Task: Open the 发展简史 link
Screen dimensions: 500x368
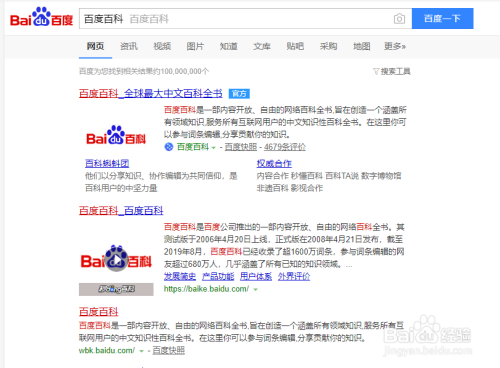Action: click(x=180, y=276)
